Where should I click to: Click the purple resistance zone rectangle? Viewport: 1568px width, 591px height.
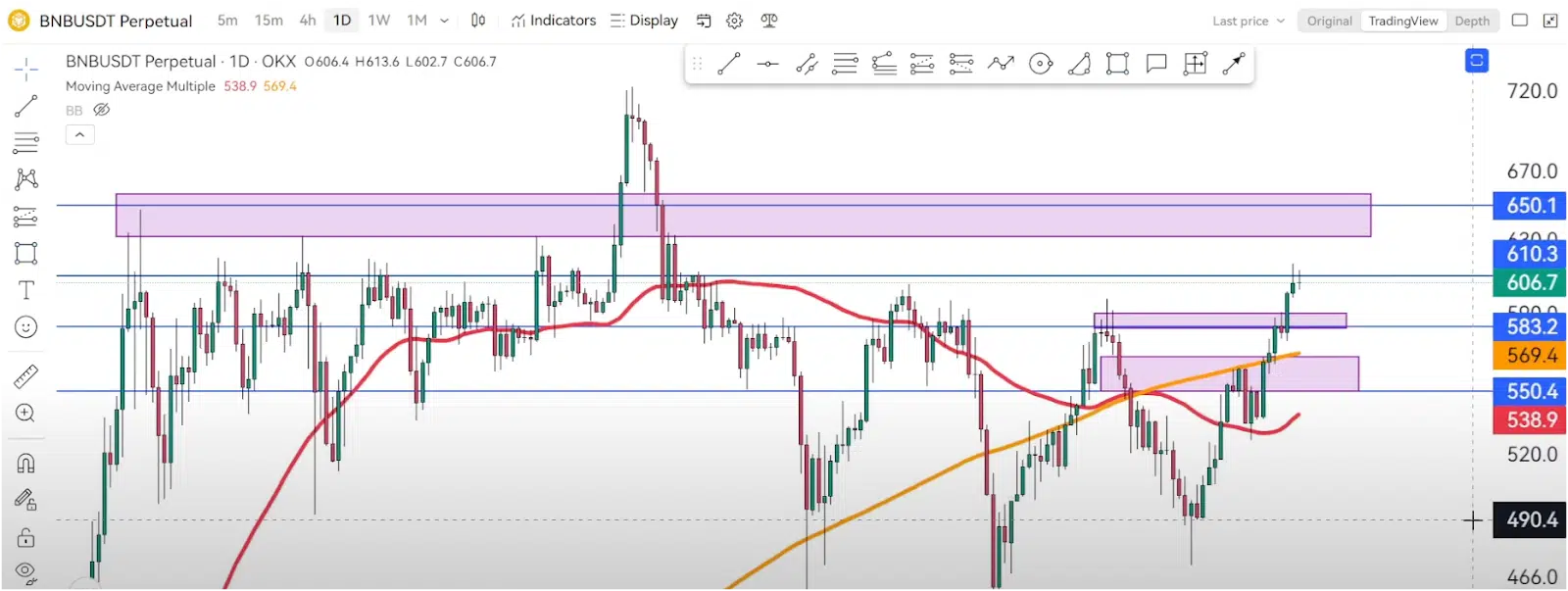pos(743,216)
